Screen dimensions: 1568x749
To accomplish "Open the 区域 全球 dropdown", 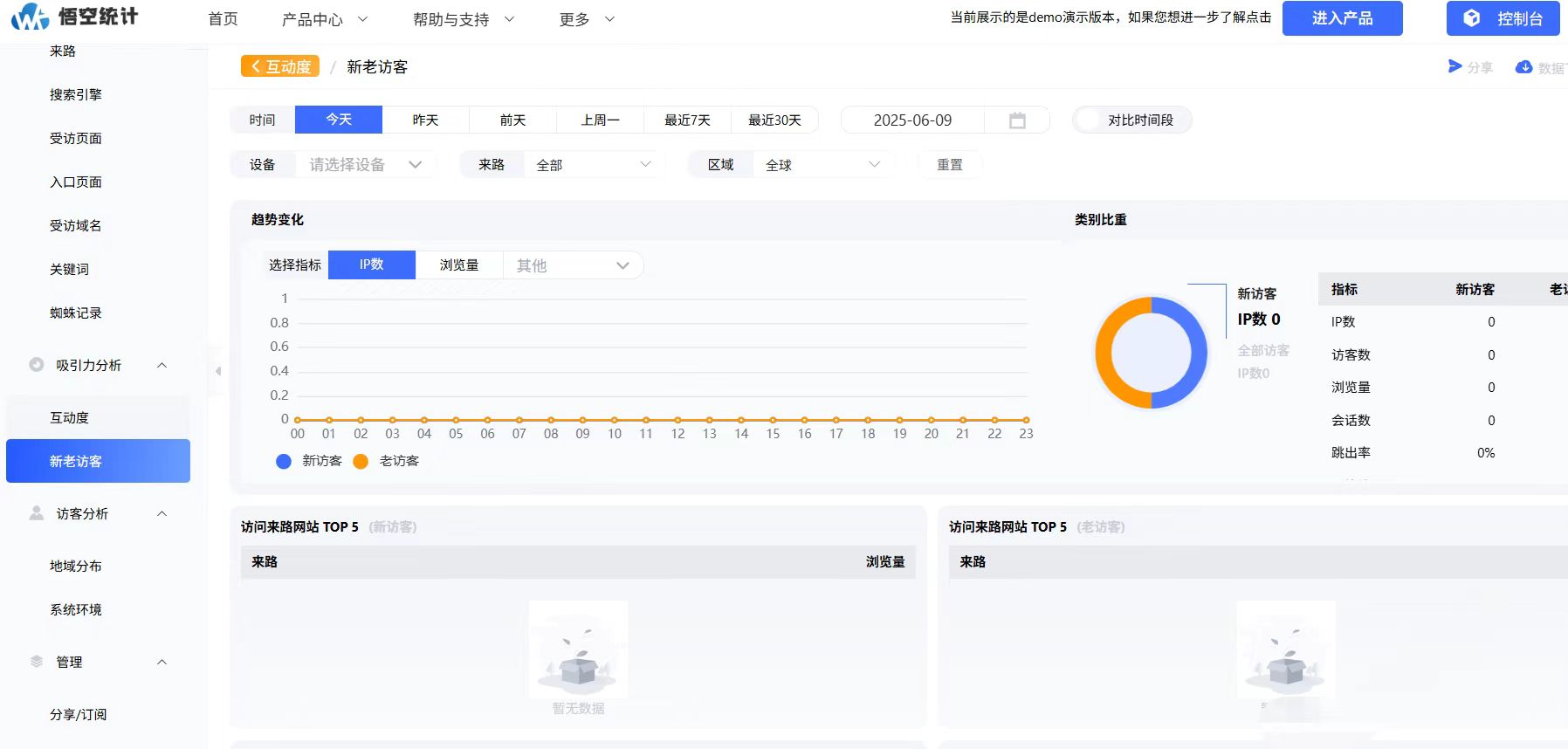I will coord(823,165).
